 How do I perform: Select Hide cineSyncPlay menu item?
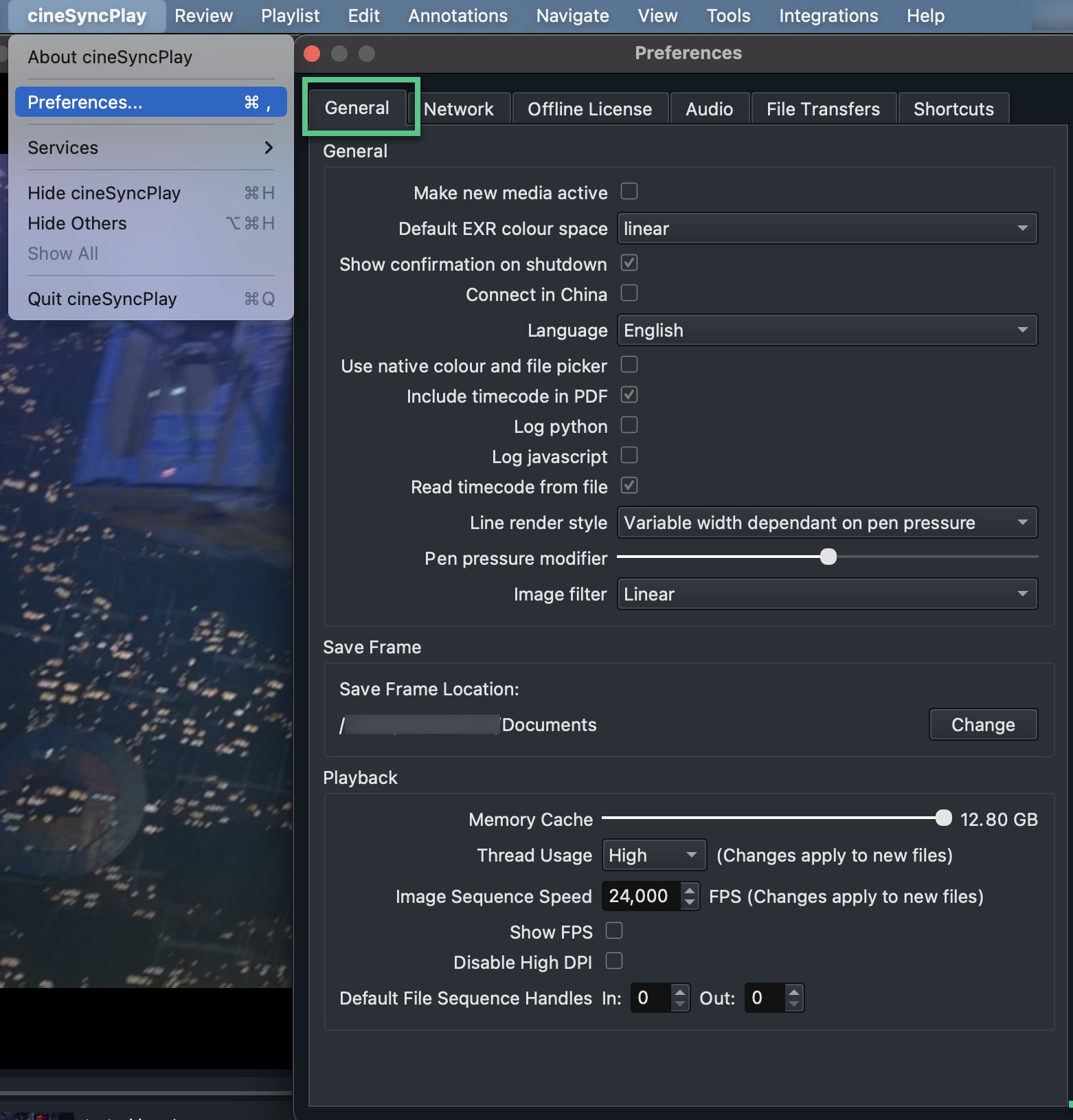150,193
